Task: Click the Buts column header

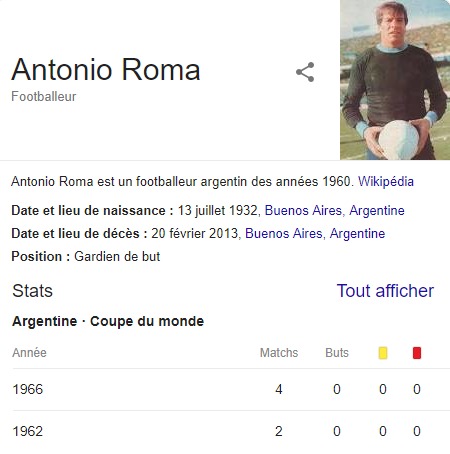Action: [337, 353]
